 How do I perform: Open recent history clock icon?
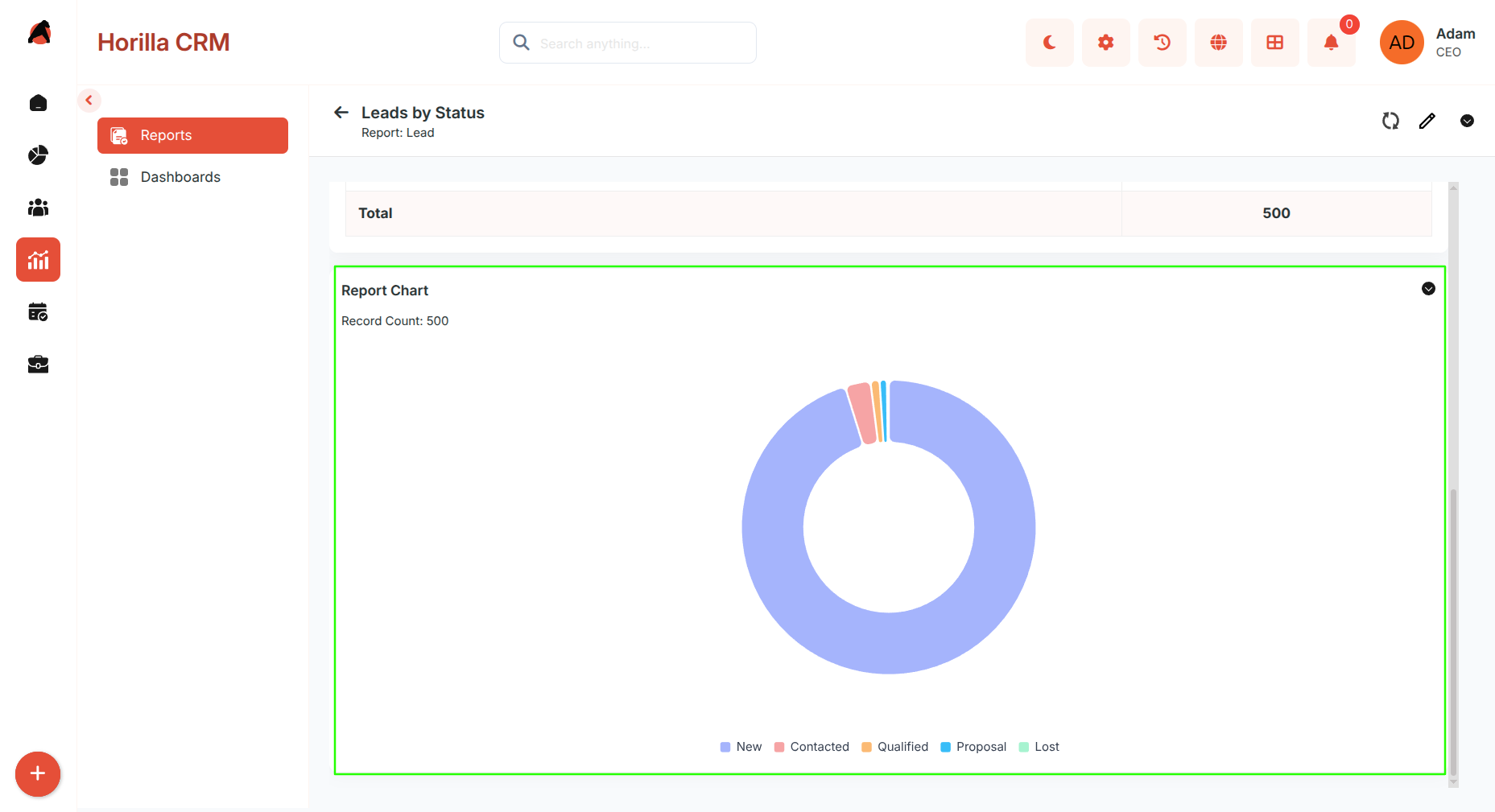1162,43
